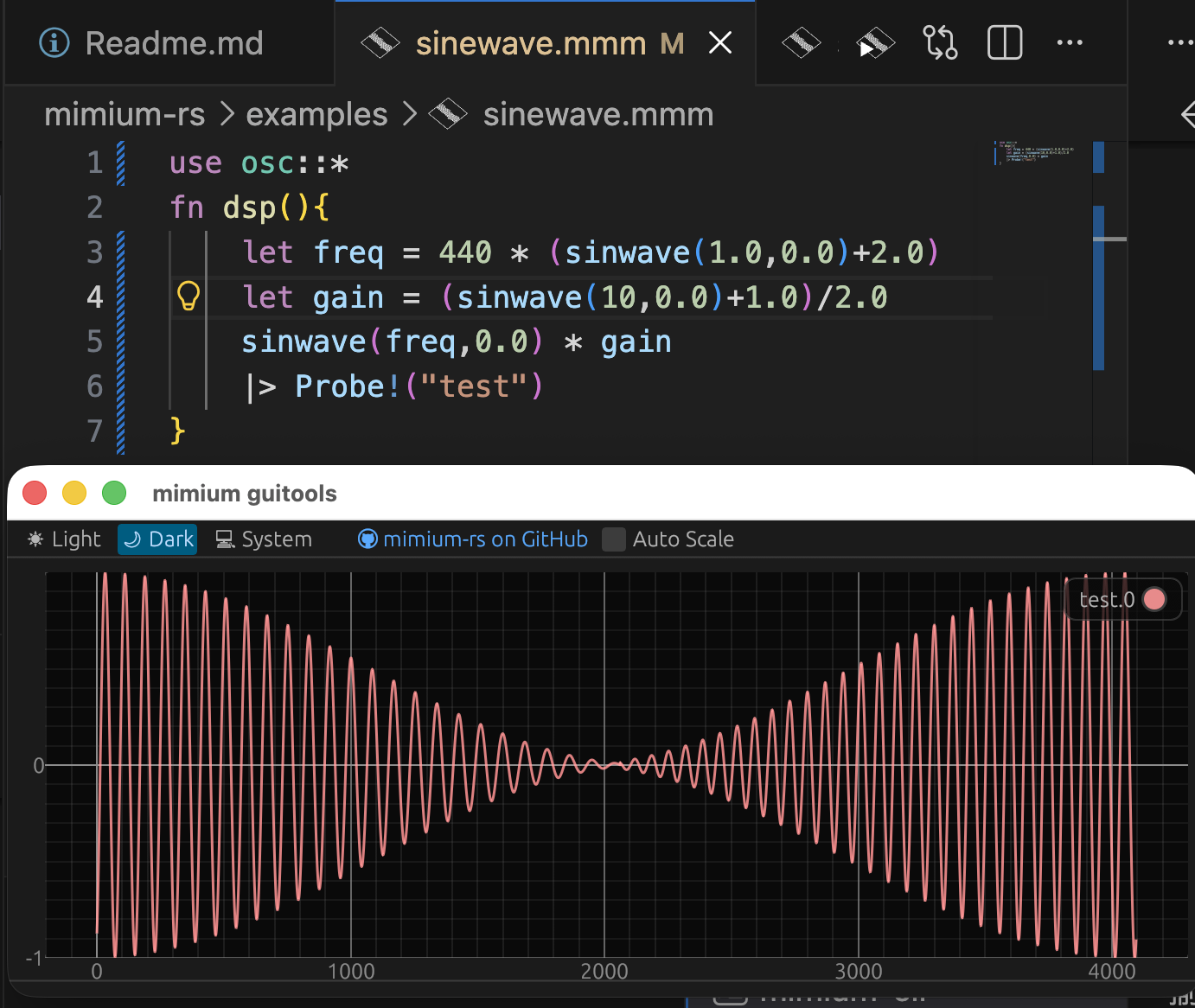Select the Dark theme option
The height and width of the screenshot is (1008, 1195).
pyautogui.click(x=158, y=539)
